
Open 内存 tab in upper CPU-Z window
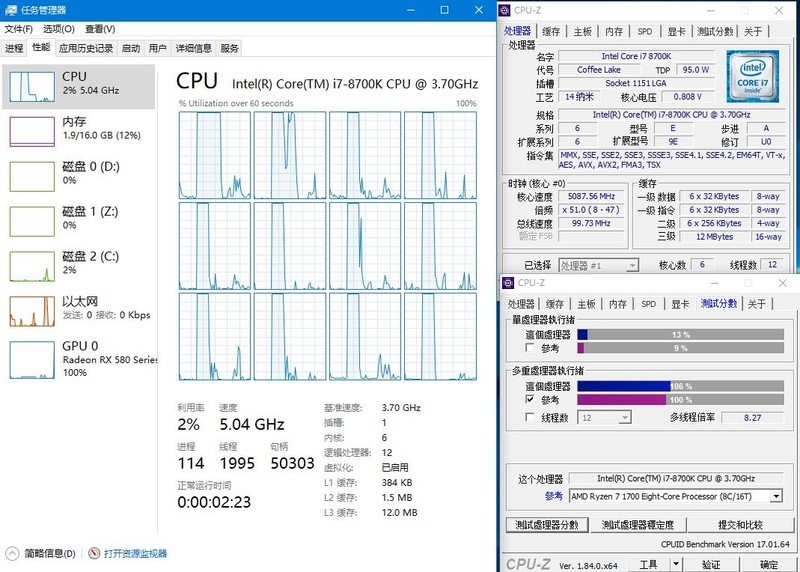click(614, 32)
